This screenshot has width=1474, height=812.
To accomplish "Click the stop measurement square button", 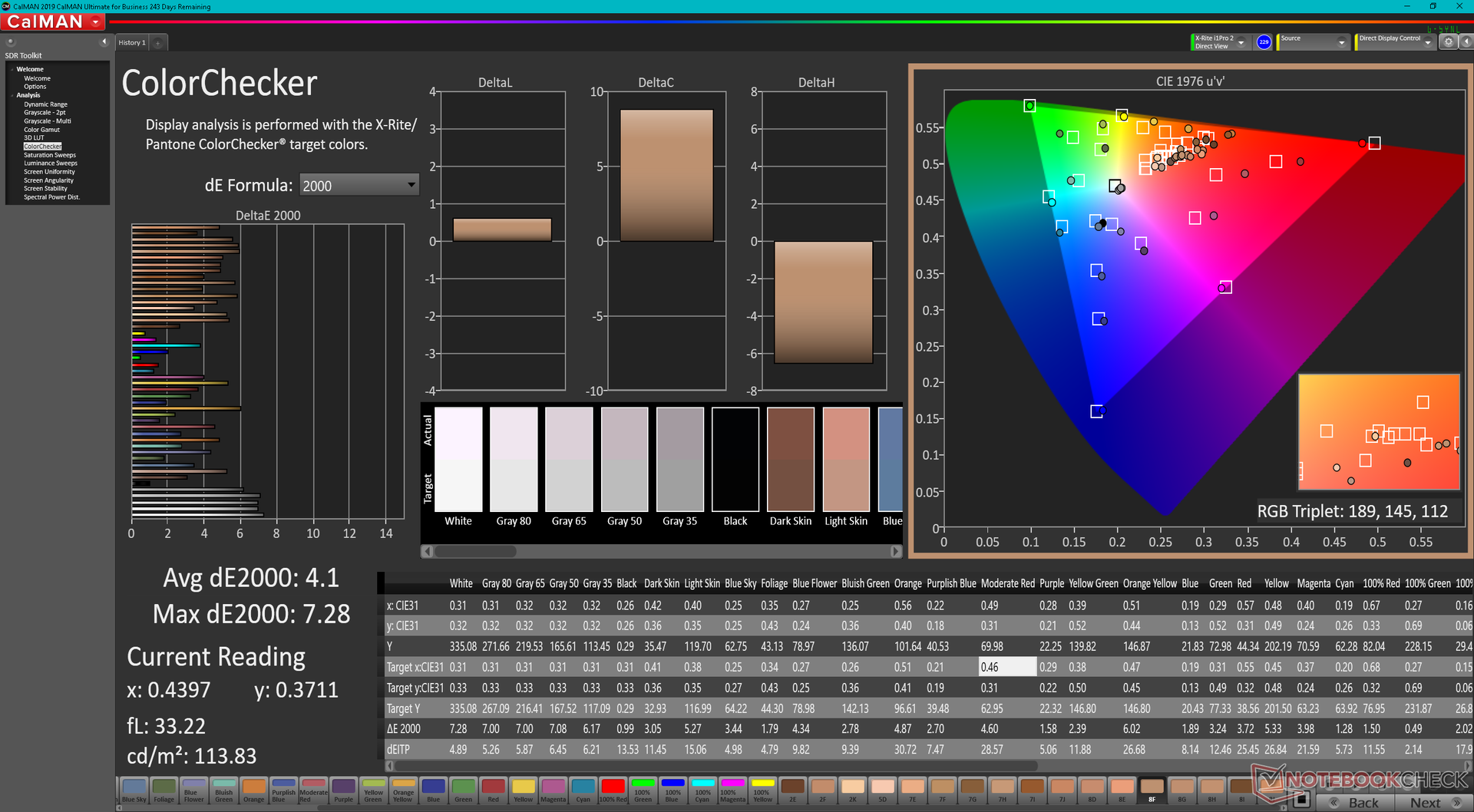I will pos(1300,800).
